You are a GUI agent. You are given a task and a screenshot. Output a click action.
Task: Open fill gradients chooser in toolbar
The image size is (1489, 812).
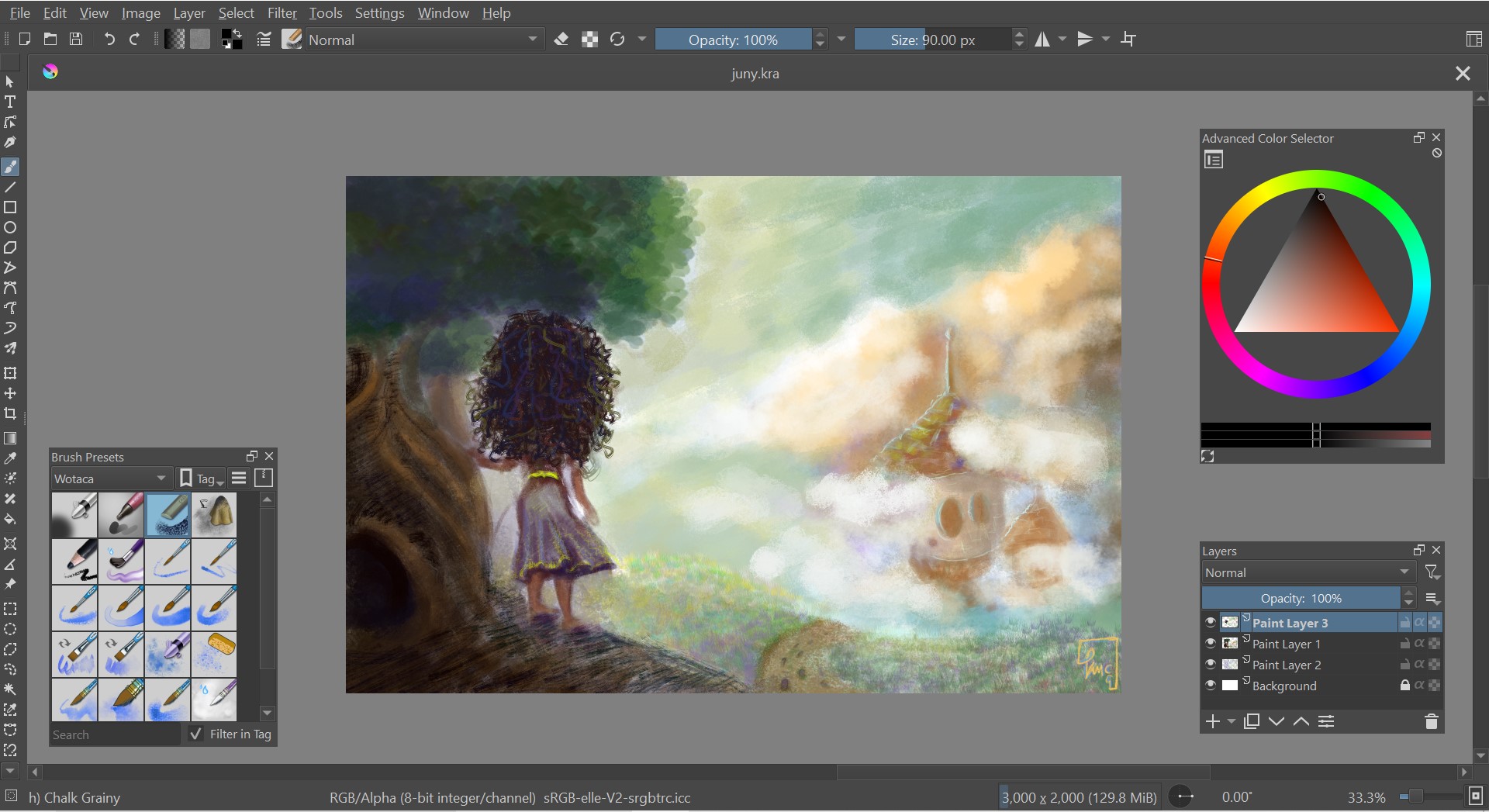tap(174, 39)
